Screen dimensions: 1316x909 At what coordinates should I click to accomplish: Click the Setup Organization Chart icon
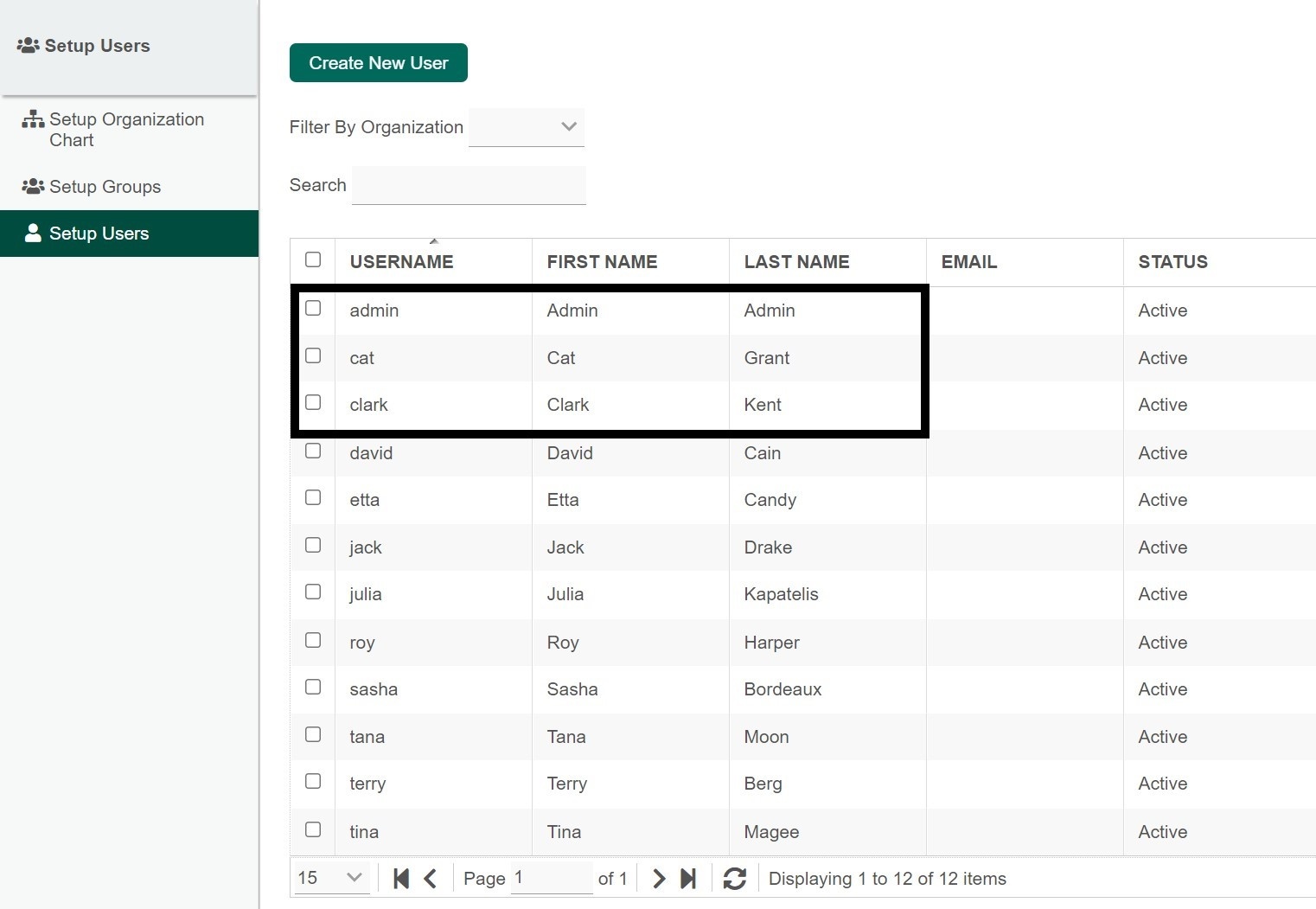point(33,119)
